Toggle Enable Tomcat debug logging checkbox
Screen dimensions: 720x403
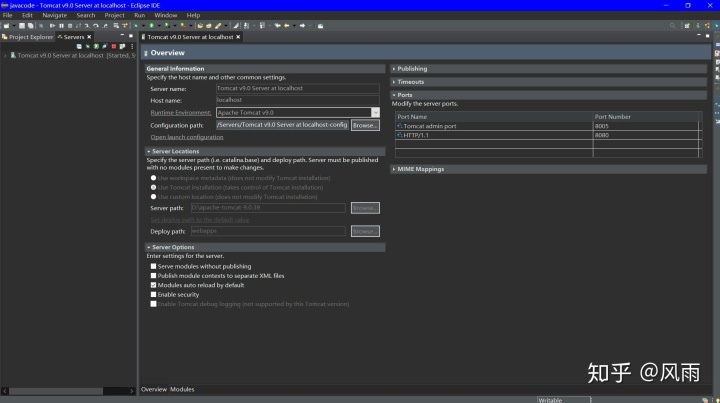(x=153, y=304)
